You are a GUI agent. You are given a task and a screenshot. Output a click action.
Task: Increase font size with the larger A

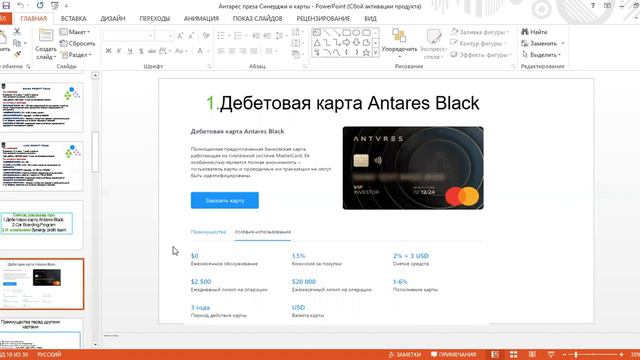coord(180,36)
